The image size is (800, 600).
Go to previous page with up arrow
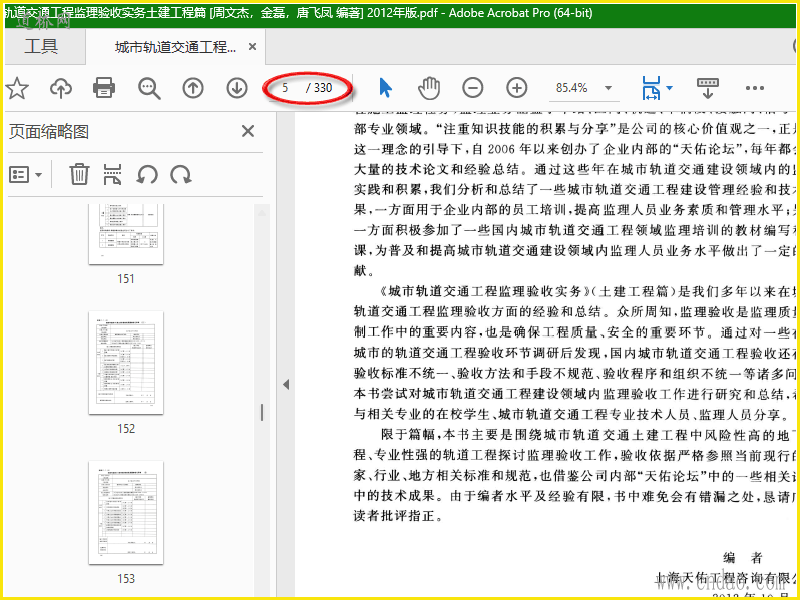click(x=193, y=88)
